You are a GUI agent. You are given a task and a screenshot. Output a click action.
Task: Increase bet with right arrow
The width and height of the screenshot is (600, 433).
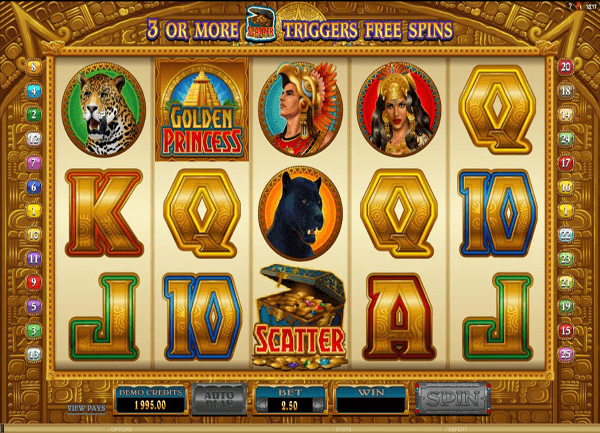318,405
